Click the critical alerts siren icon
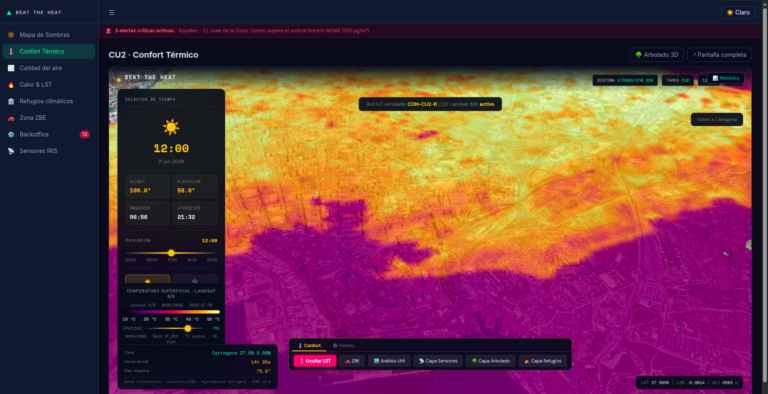768x394 pixels. tap(108, 31)
